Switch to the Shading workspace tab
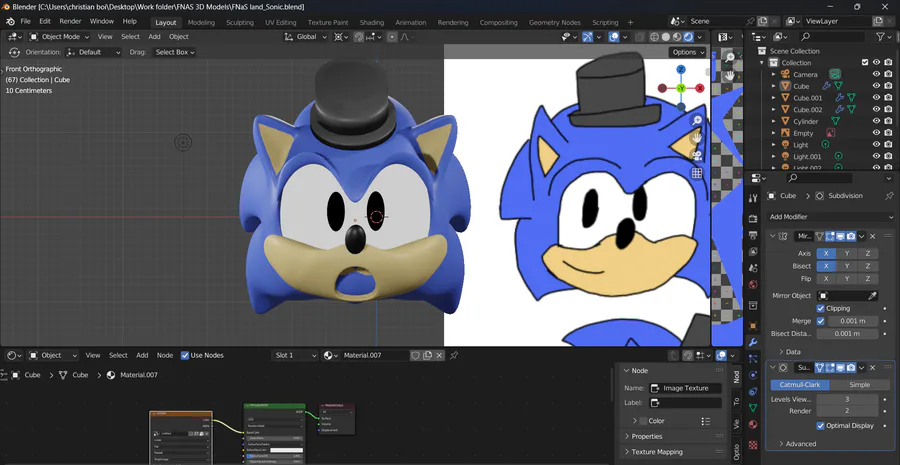The image size is (900, 465). point(371,22)
